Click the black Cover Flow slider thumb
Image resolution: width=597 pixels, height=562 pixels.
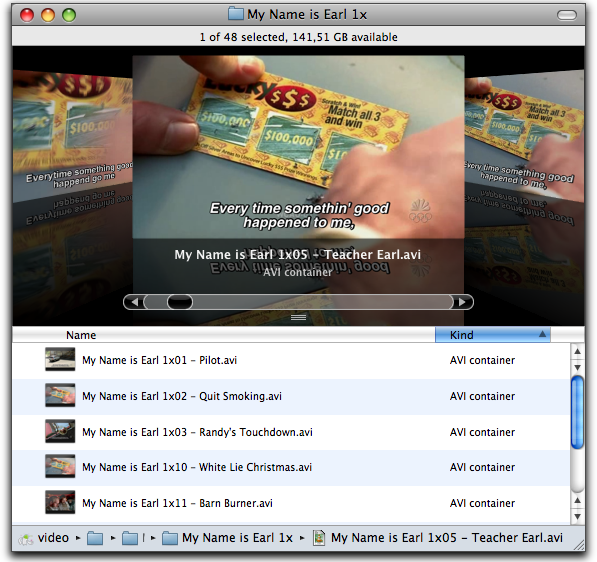[180, 302]
